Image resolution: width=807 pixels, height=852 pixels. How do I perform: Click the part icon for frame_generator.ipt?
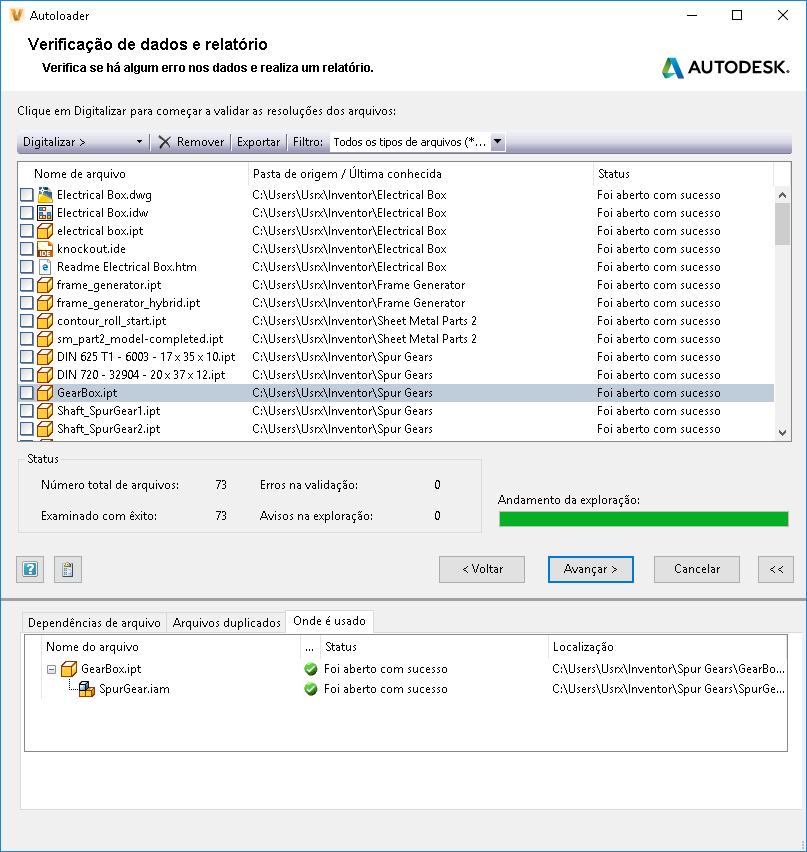(x=45, y=284)
